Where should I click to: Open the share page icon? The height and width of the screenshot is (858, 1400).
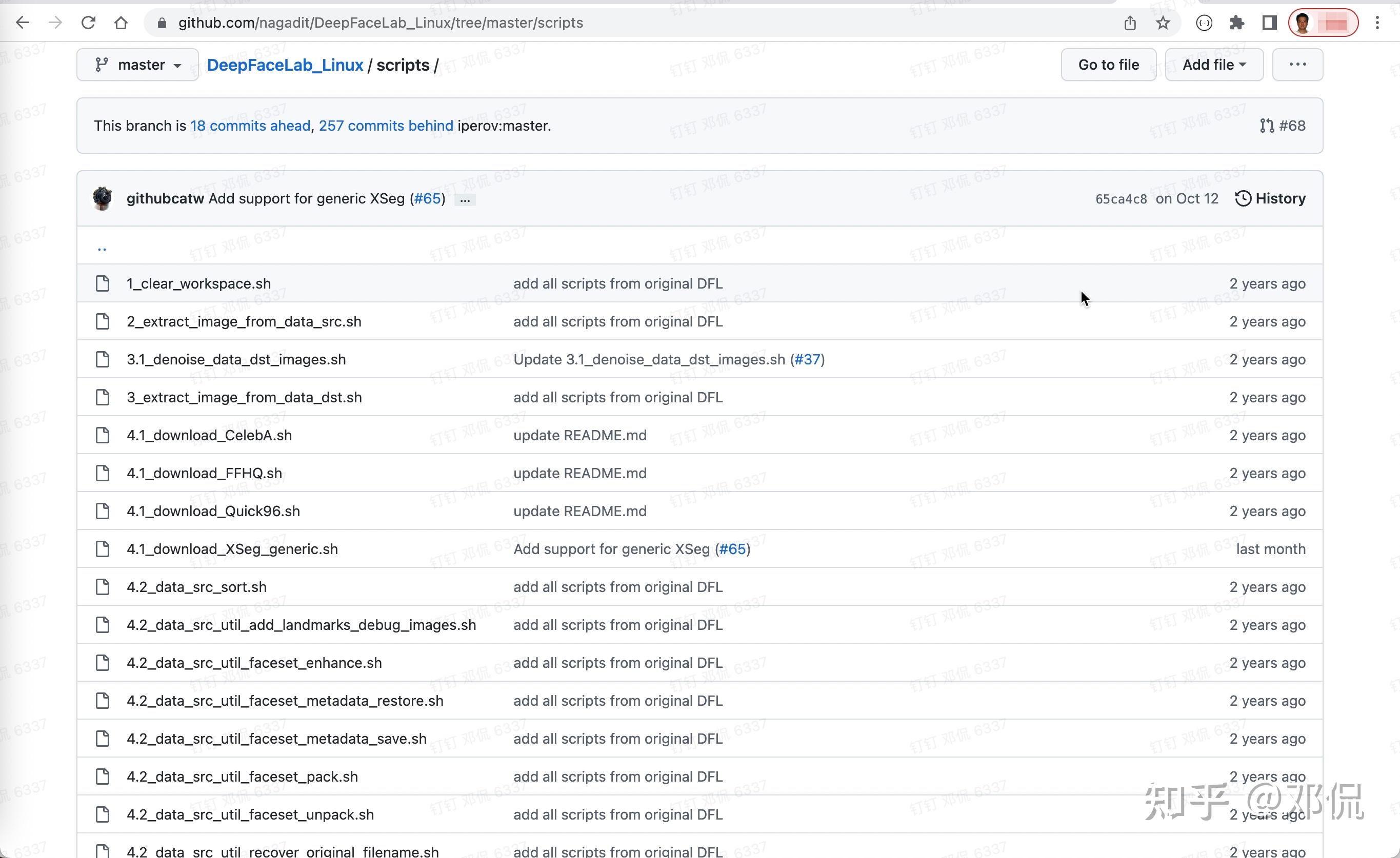pyautogui.click(x=1130, y=23)
